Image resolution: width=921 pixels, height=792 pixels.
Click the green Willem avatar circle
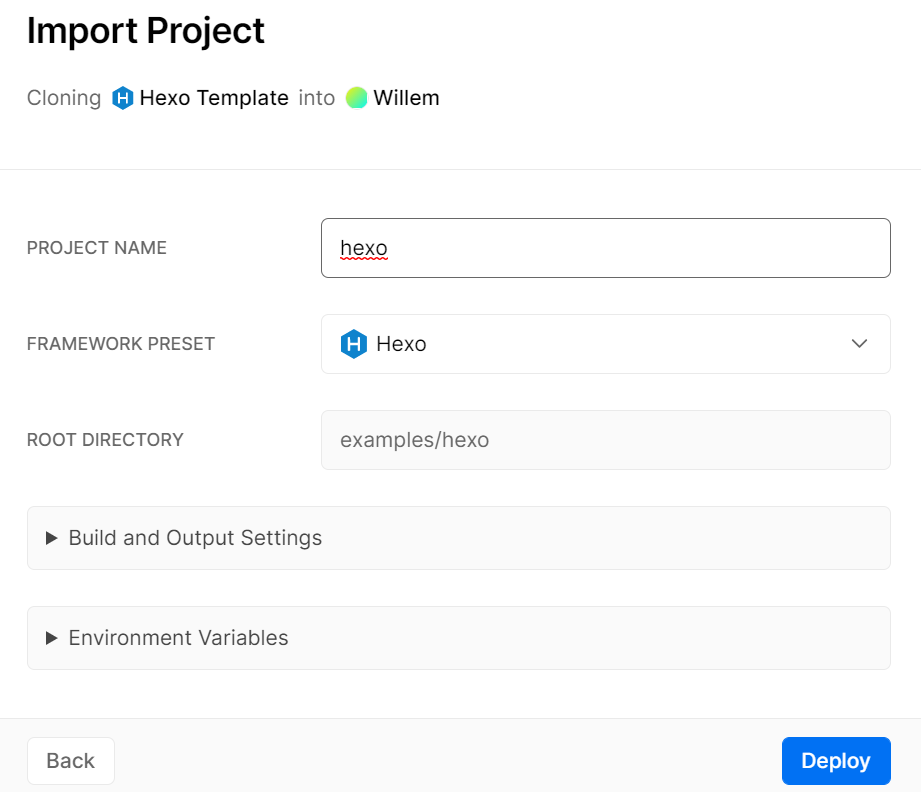pyautogui.click(x=357, y=98)
